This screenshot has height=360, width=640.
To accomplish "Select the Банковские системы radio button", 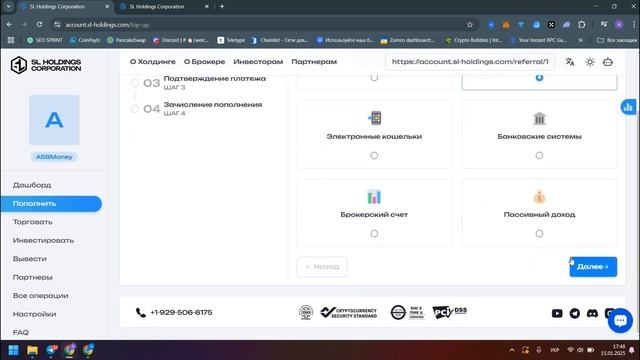I will pos(539,156).
